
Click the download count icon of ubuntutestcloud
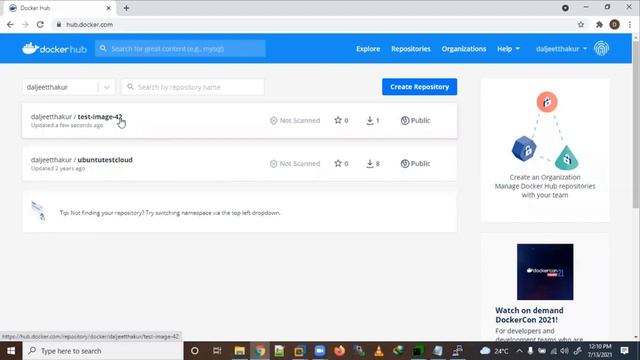point(370,164)
